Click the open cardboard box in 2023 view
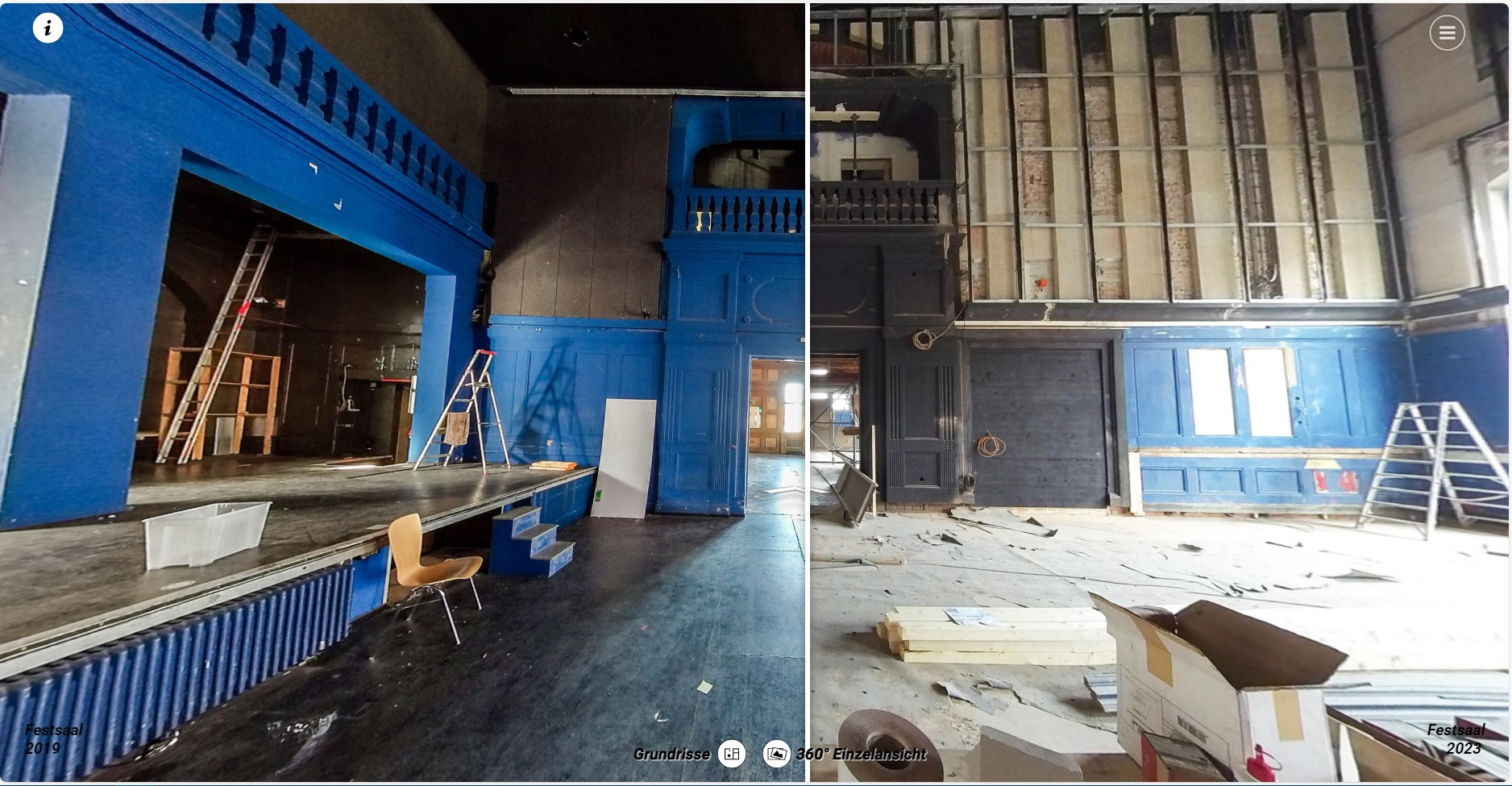The width and height of the screenshot is (1512, 786). tap(1217, 677)
